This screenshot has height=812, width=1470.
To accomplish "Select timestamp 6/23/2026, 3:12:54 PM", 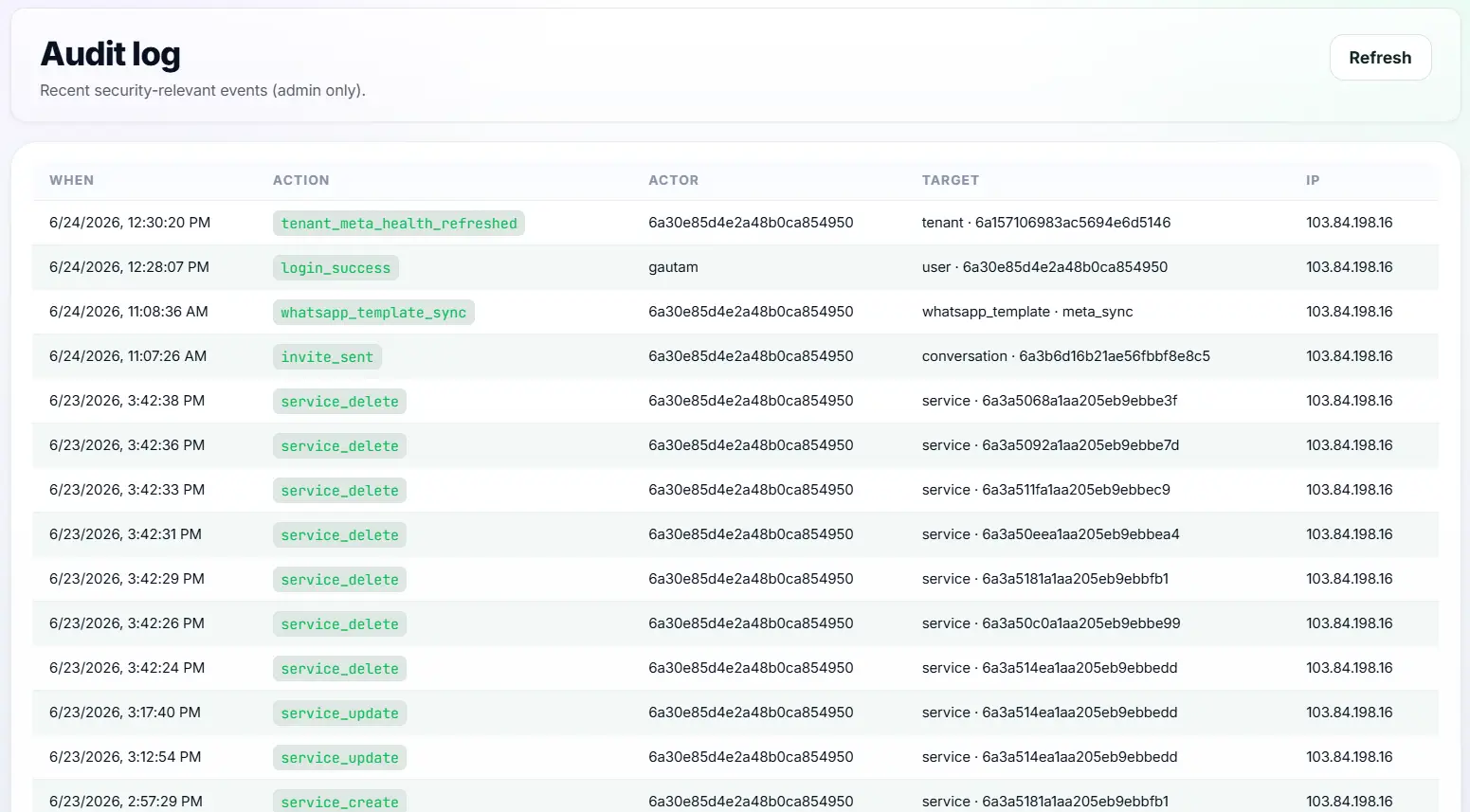I will tap(125, 757).
